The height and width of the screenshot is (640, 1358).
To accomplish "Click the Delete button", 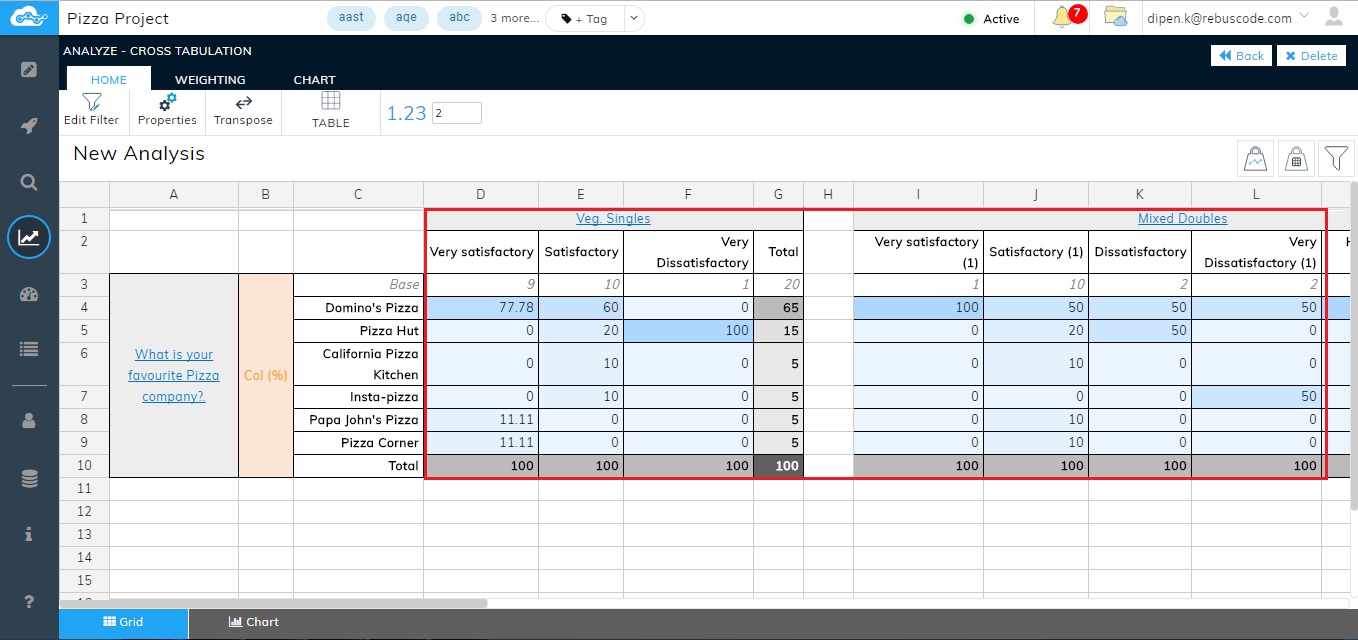I will 1311,56.
